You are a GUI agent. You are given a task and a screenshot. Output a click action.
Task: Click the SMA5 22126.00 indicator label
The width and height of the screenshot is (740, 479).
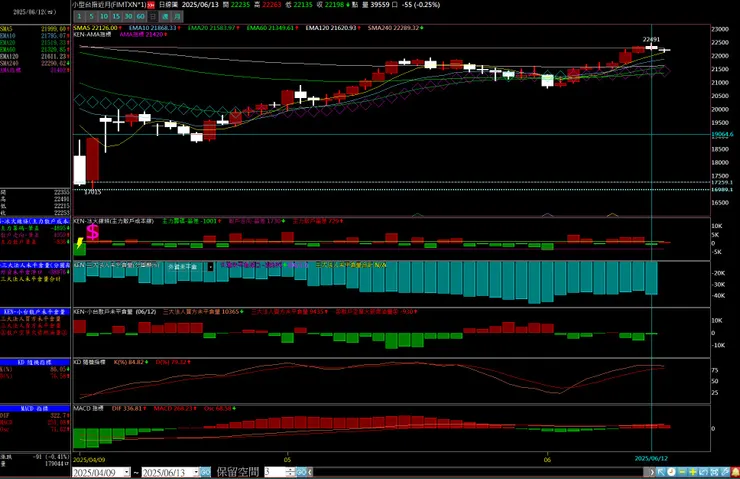coord(97,28)
